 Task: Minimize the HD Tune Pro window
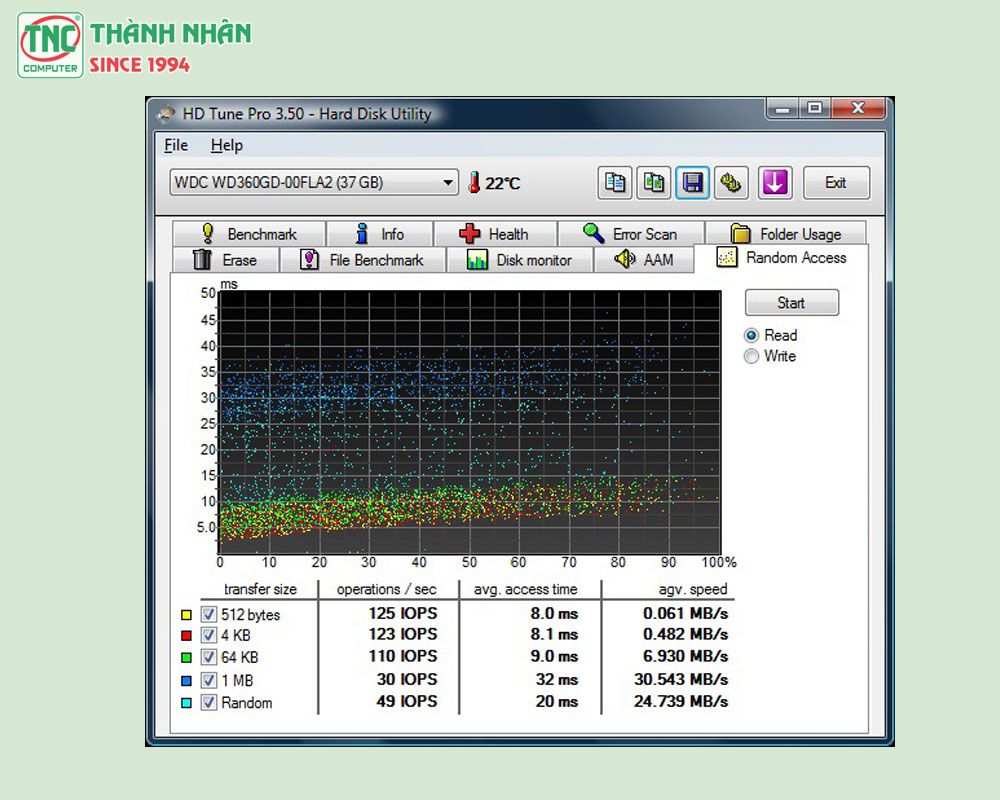783,108
